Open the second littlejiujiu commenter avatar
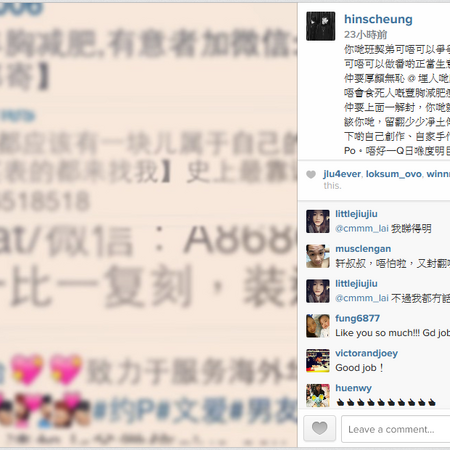The image size is (450, 450). pos(318,291)
